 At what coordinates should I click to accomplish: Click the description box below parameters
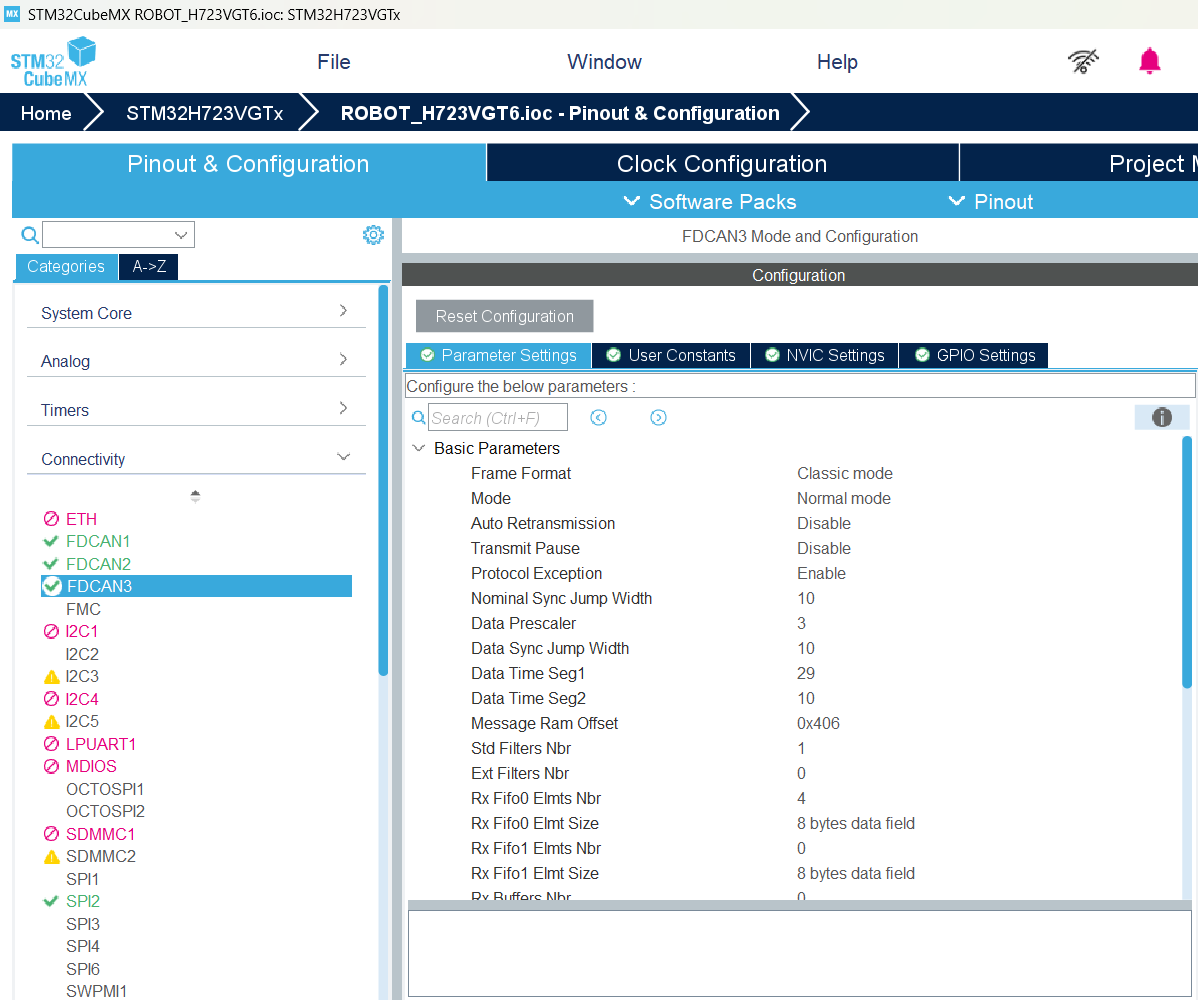click(800, 953)
